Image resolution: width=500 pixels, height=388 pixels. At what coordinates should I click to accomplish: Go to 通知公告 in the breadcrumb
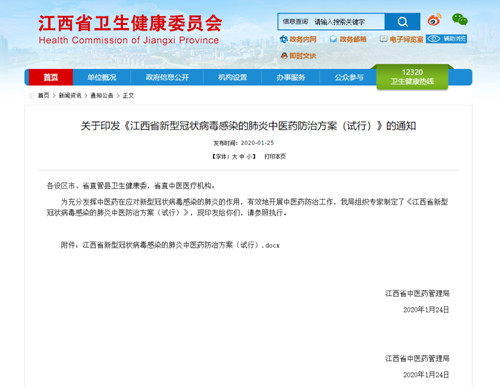point(102,96)
